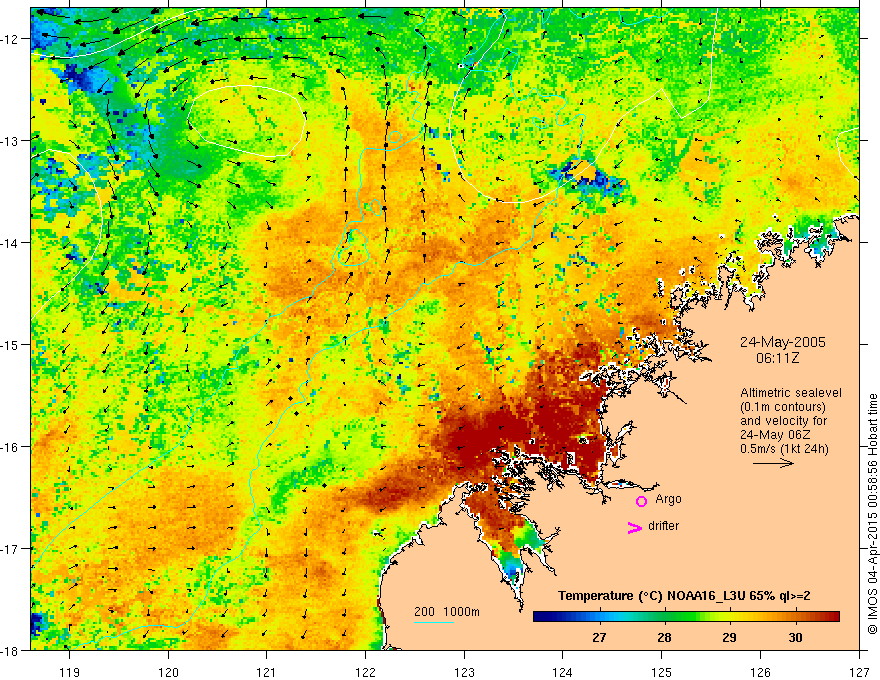Click the '0.5m/s (1kt 24h)' caption line

point(784,448)
